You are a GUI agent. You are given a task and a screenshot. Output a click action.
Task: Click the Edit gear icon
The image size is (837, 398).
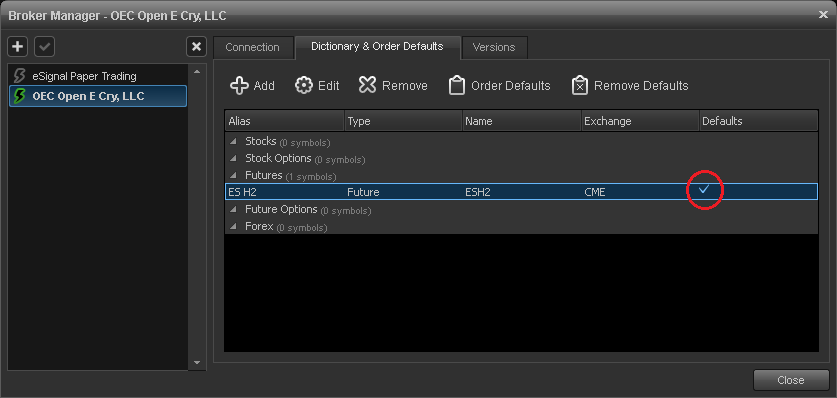304,86
